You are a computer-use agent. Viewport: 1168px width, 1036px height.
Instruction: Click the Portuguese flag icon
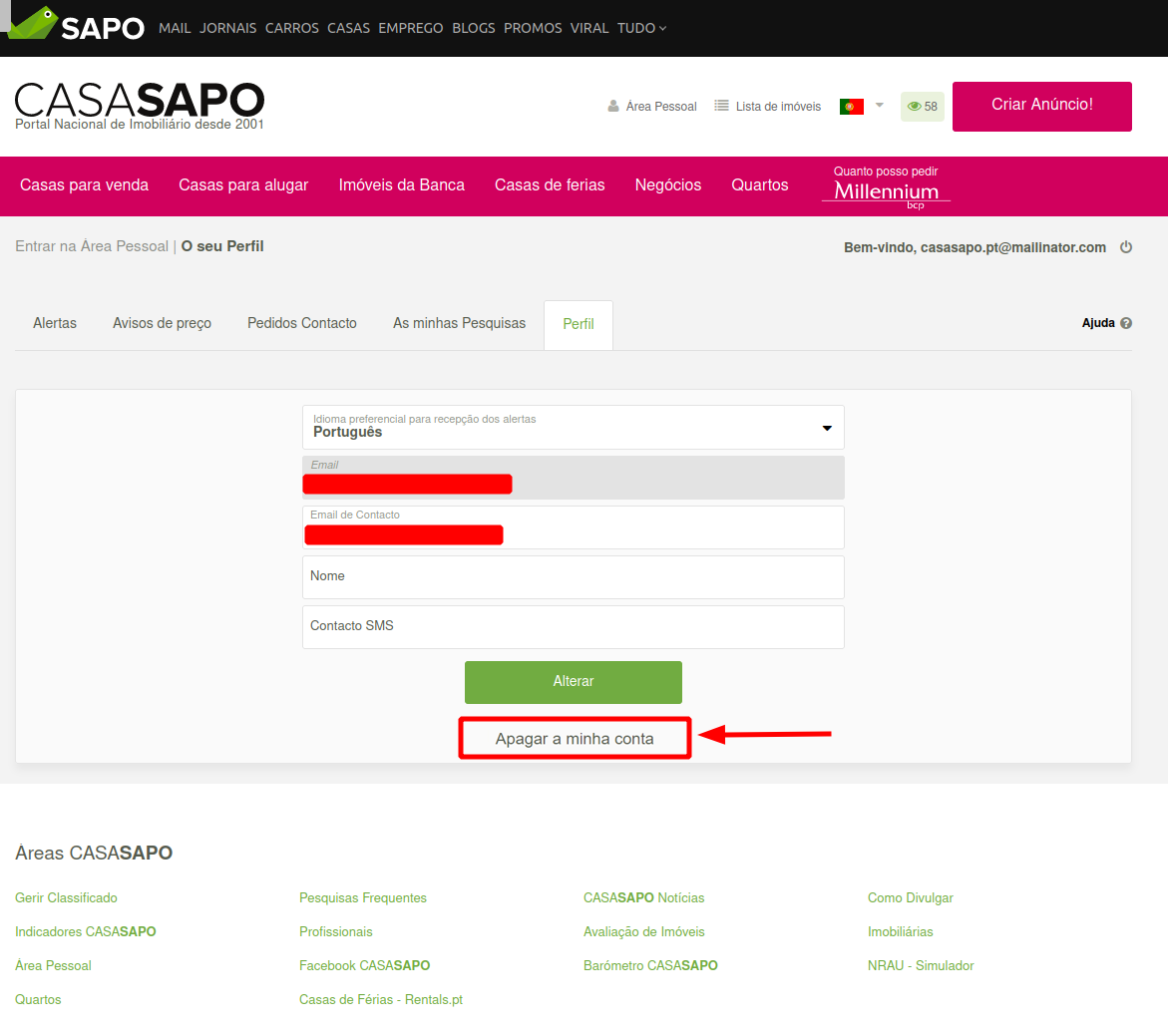click(851, 106)
